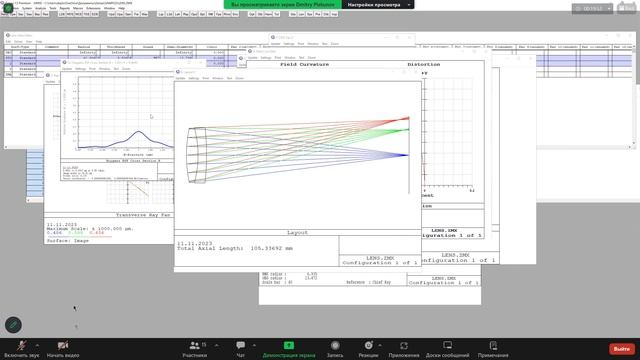Open Reports menu in main menu bar
This screenshot has height=360, width=640.
[65, 8]
